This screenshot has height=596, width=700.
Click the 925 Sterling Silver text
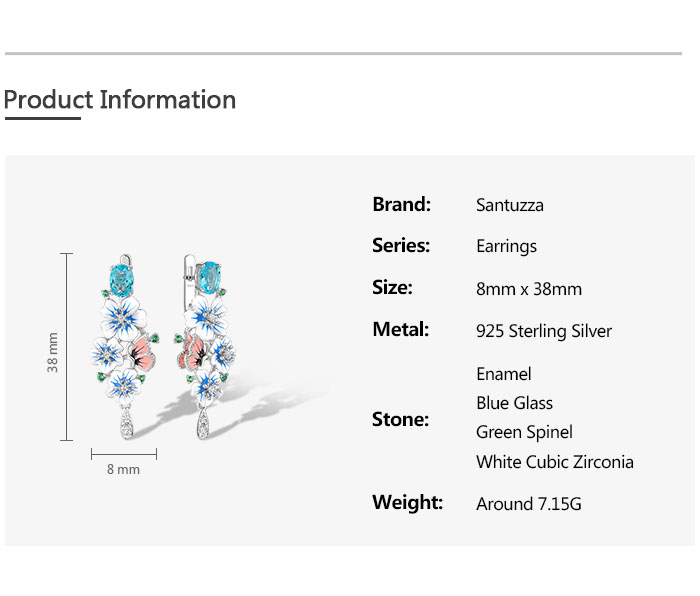click(544, 331)
